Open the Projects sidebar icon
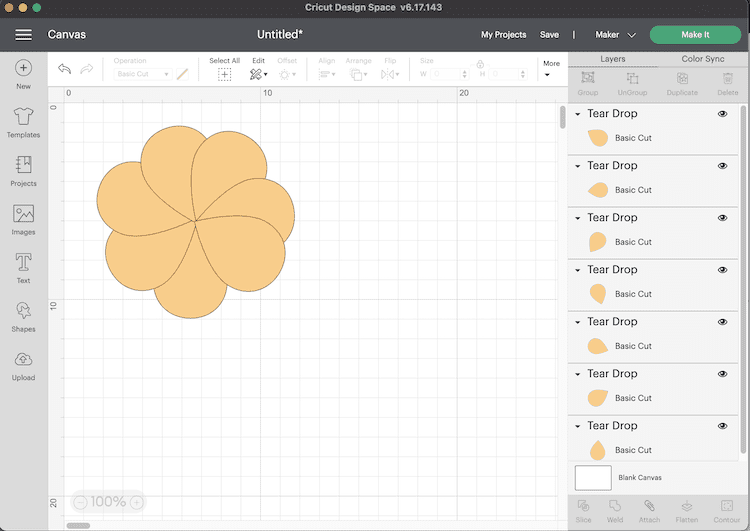The image size is (750, 531). 23,166
